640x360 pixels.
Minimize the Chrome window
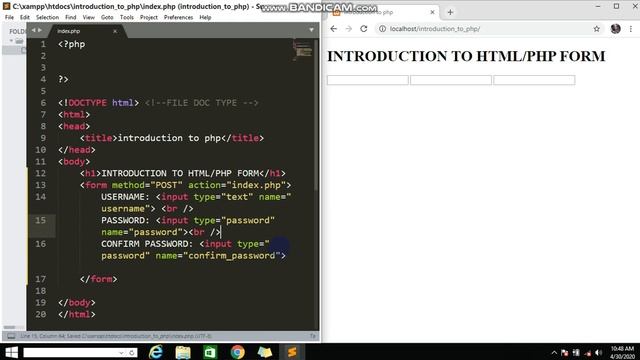point(598,6)
